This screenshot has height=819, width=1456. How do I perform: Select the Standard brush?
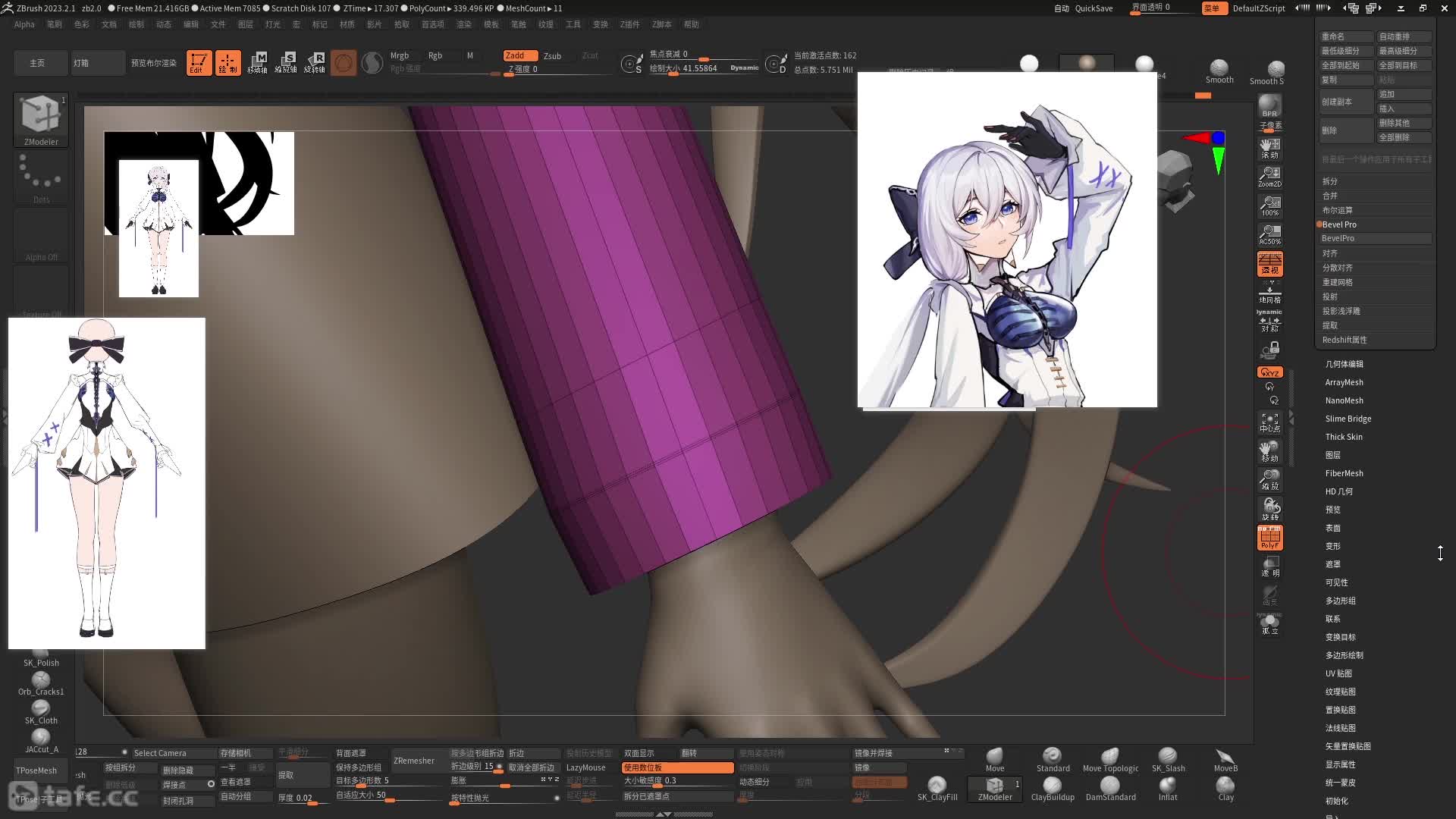tap(1053, 759)
